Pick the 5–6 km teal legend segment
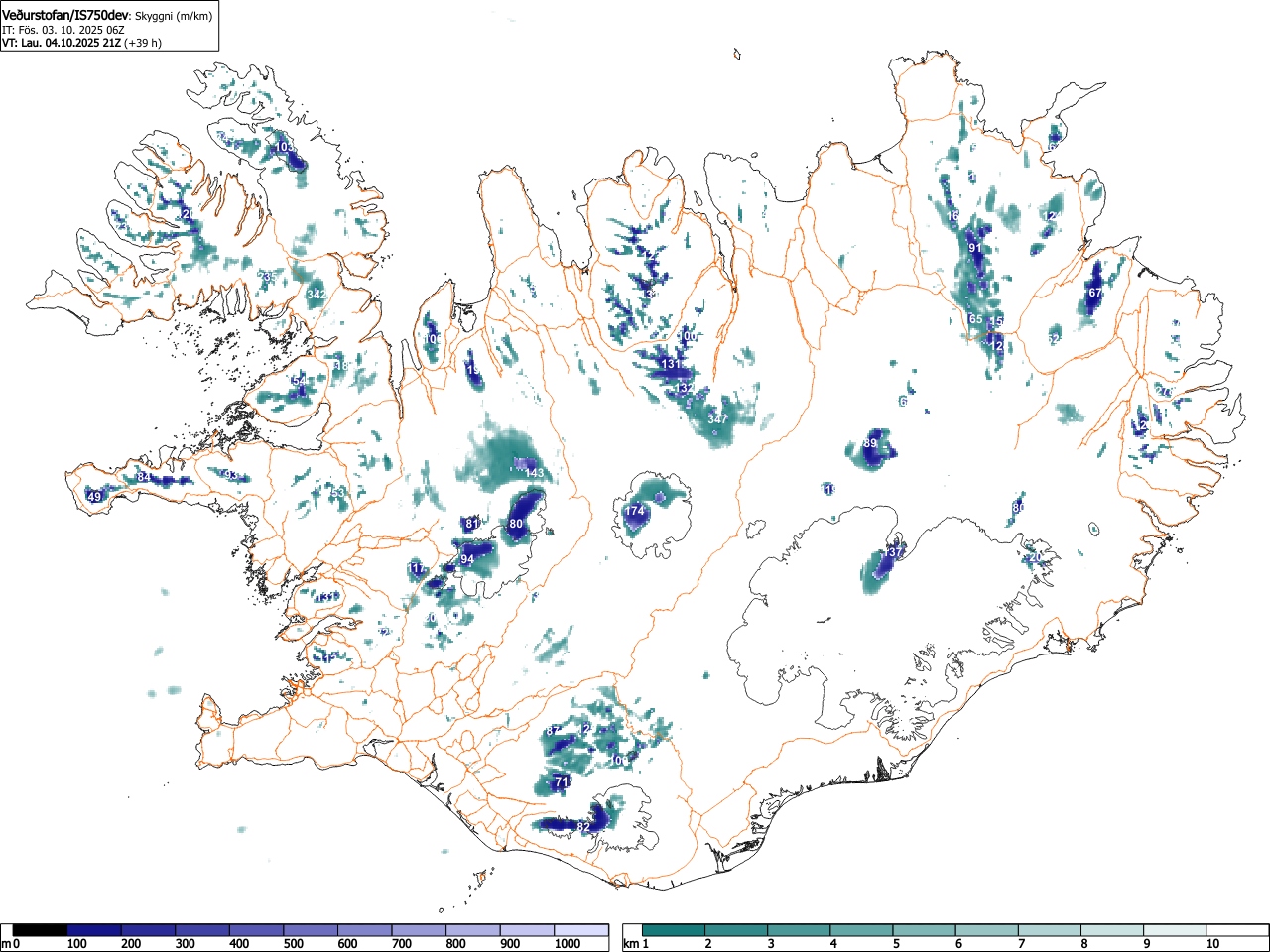The width and height of the screenshot is (1270, 952). tap(926, 930)
